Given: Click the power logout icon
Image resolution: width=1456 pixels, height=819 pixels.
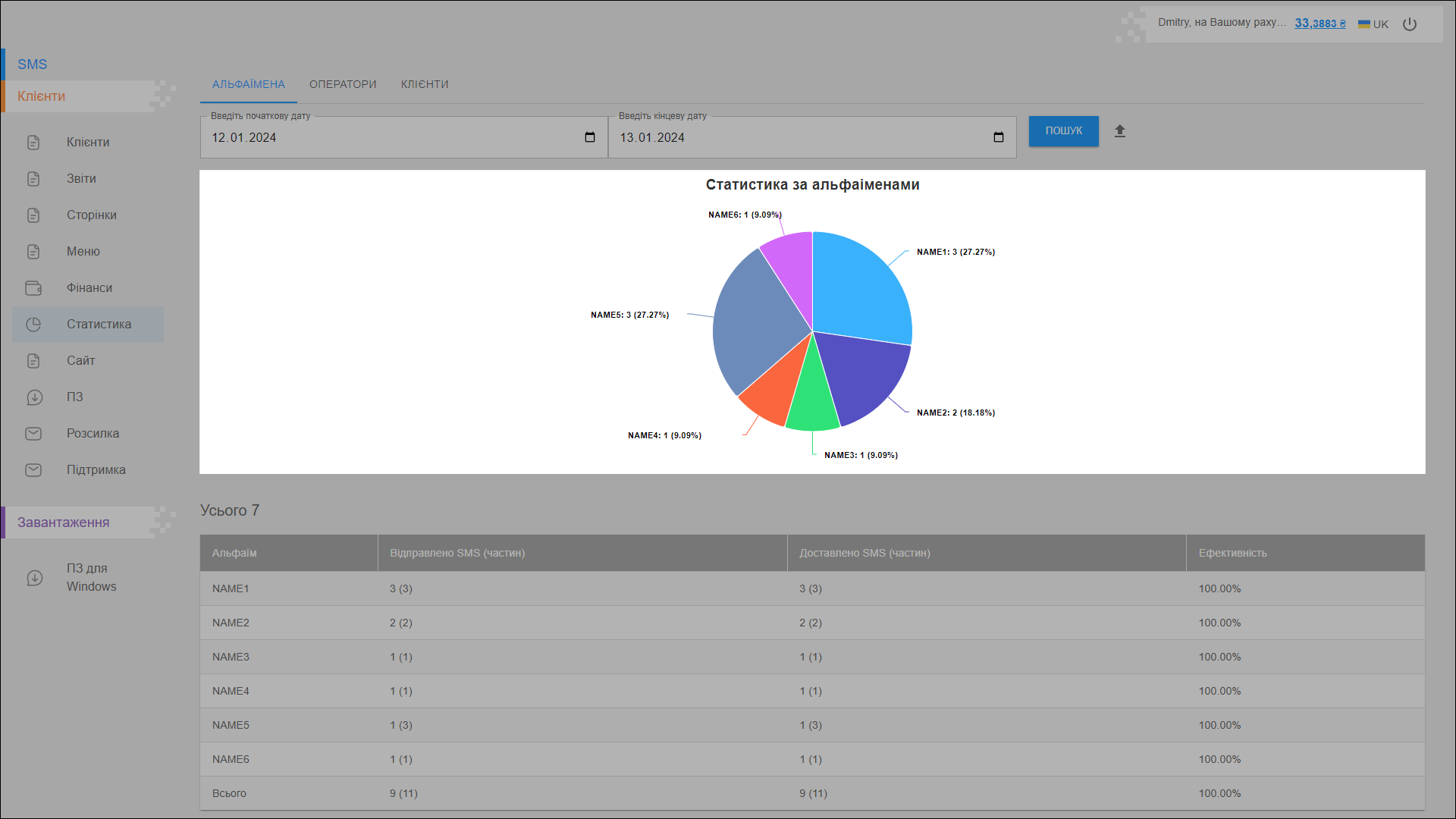Looking at the screenshot, I should click(1409, 24).
